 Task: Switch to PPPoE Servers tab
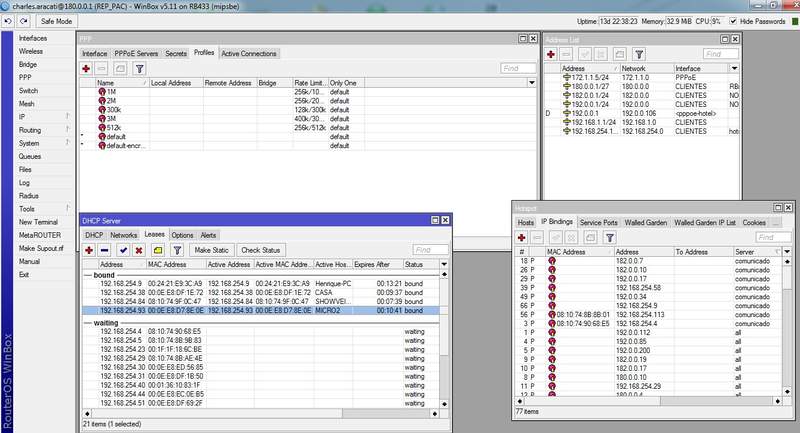[136, 54]
